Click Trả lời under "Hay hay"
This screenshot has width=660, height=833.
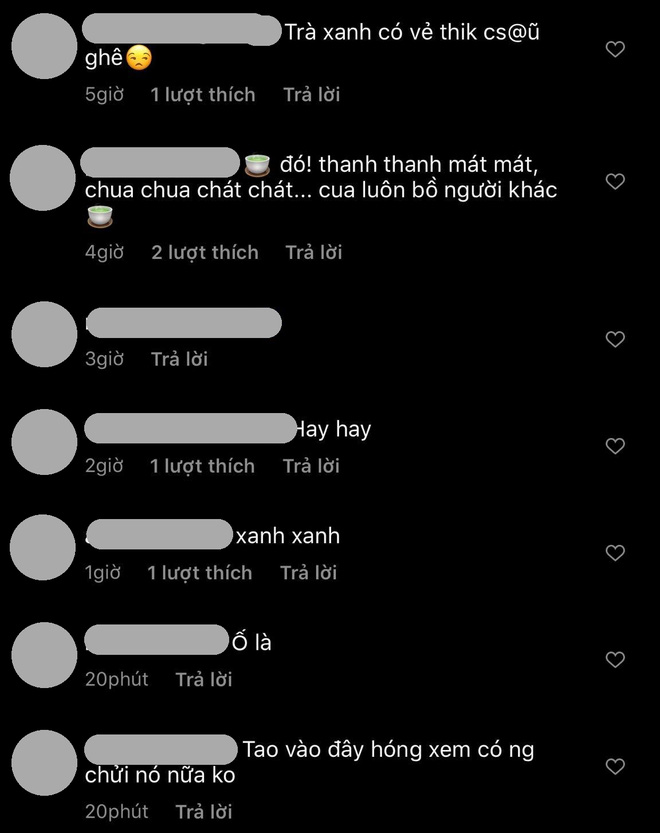pos(311,466)
